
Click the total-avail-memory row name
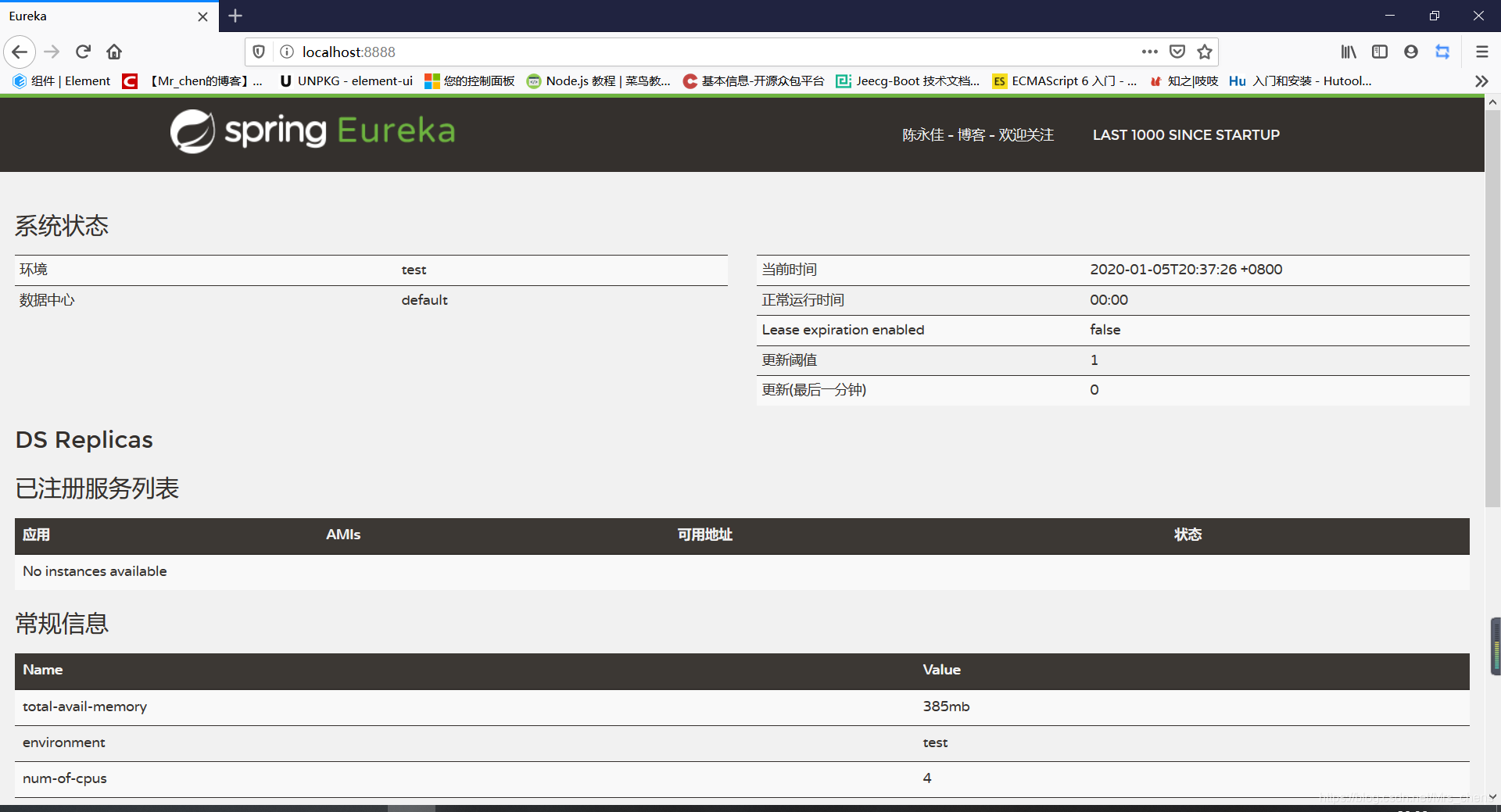click(84, 706)
